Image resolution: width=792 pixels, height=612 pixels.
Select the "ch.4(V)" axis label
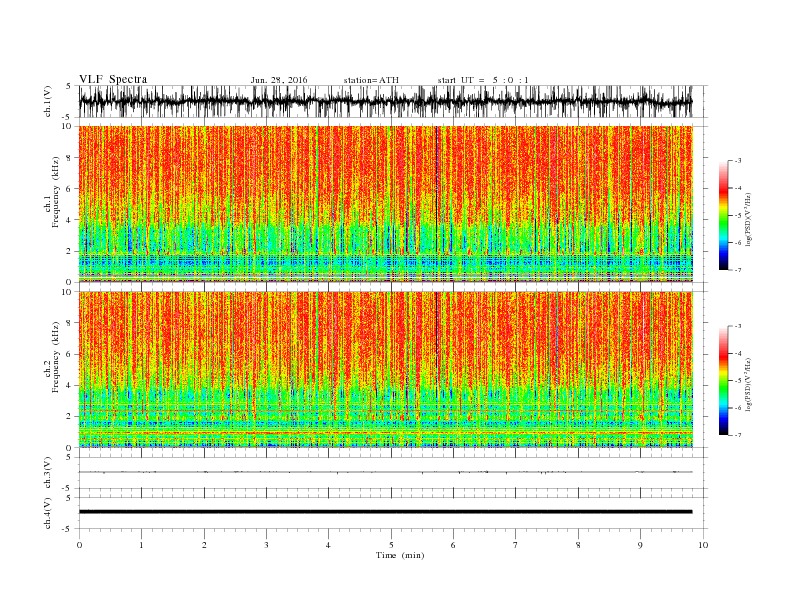[x=48, y=513]
